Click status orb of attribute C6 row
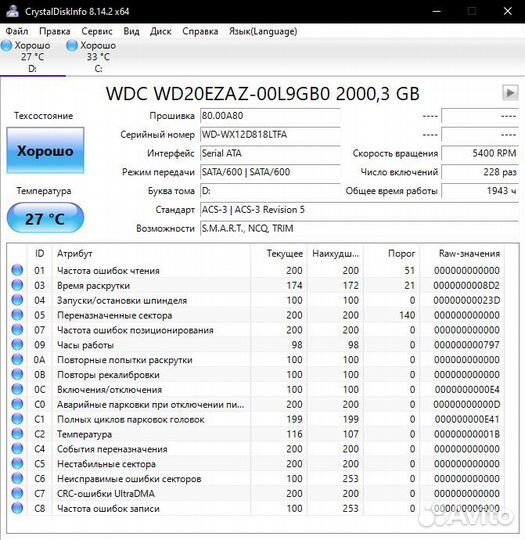The height and width of the screenshot is (540, 525). click(17, 478)
